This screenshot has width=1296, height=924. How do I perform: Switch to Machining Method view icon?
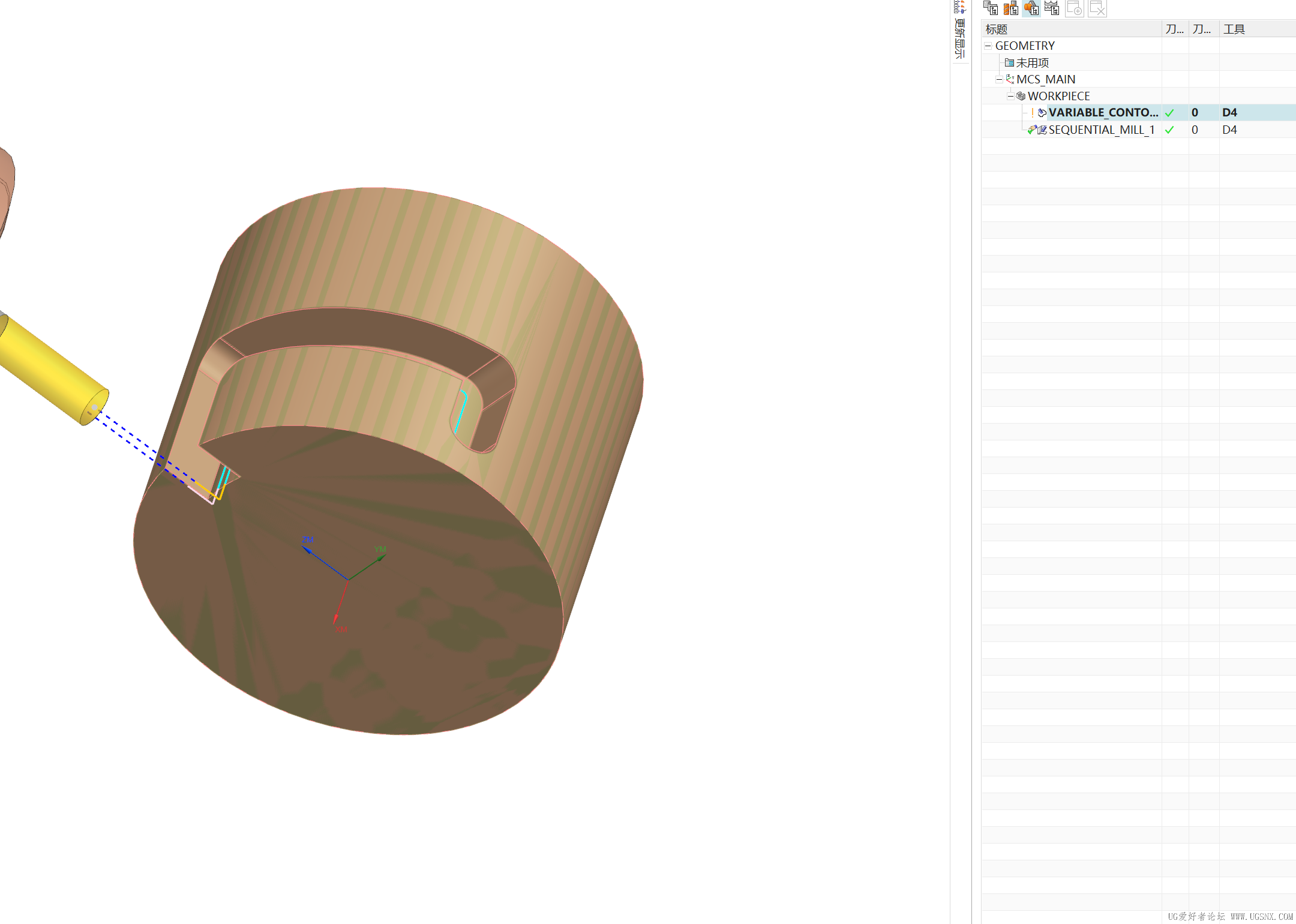[1052, 8]
